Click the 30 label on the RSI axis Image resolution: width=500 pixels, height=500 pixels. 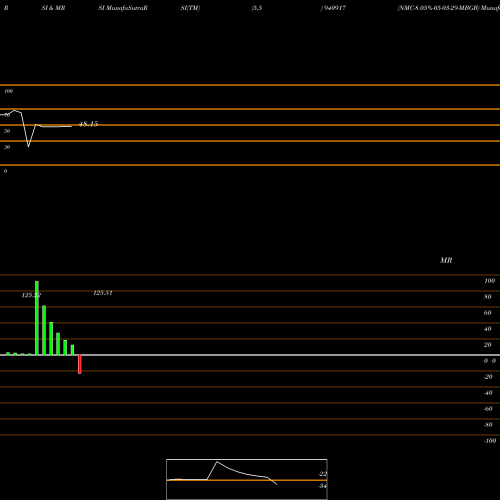[x=7, y=147]
